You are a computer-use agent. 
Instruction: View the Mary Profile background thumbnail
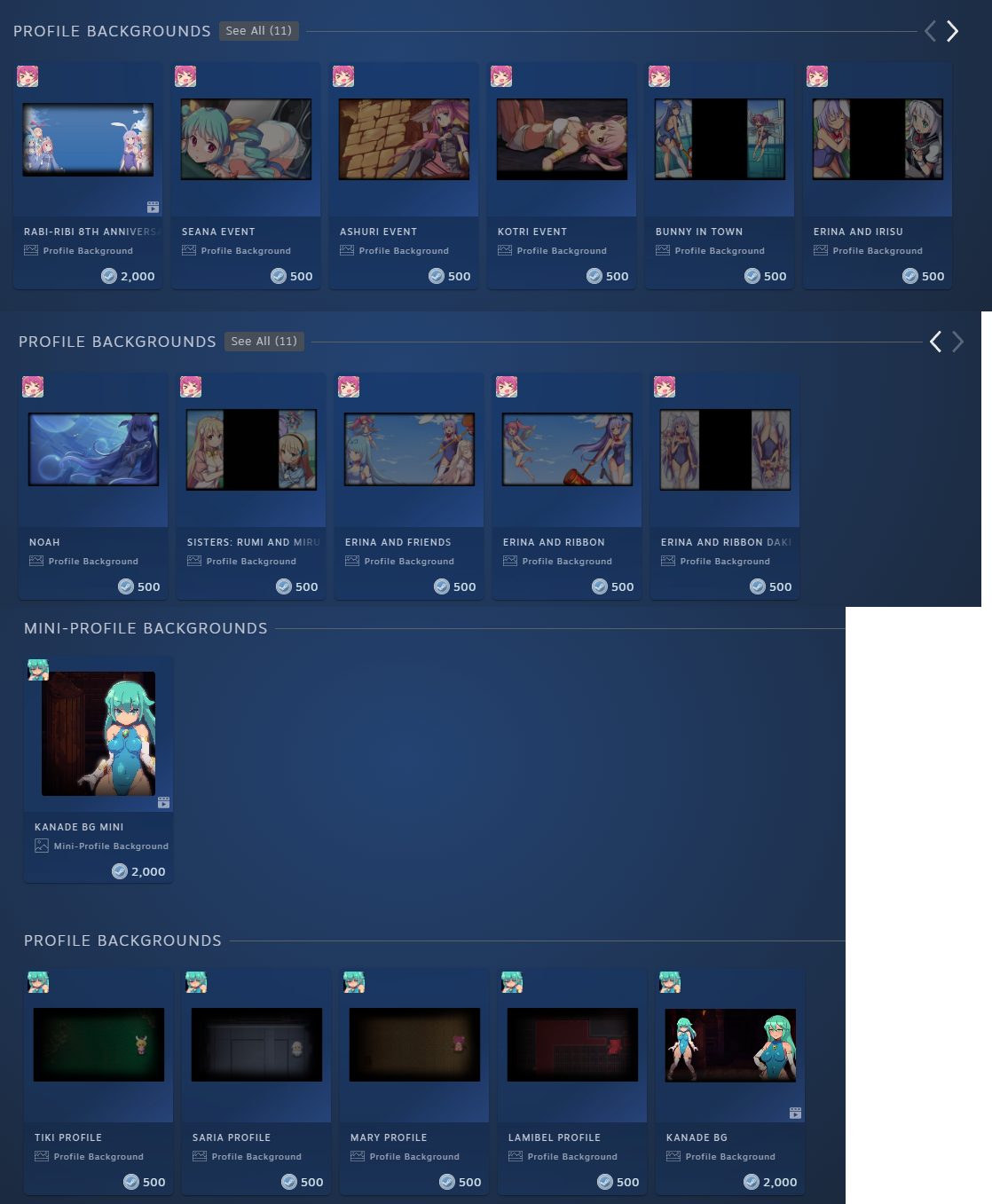click(414, 1044)
